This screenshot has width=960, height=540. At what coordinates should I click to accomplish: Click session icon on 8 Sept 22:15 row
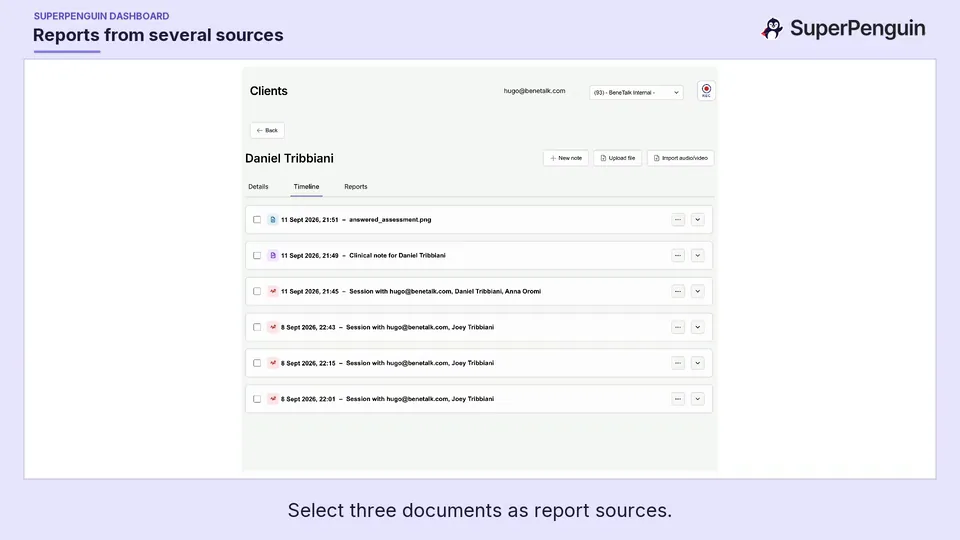[x=273, y=363]
